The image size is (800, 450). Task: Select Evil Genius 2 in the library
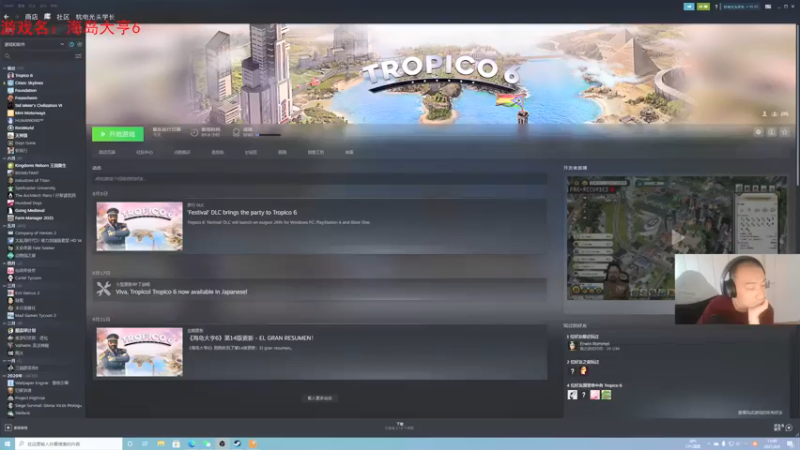tap(27, 293)
